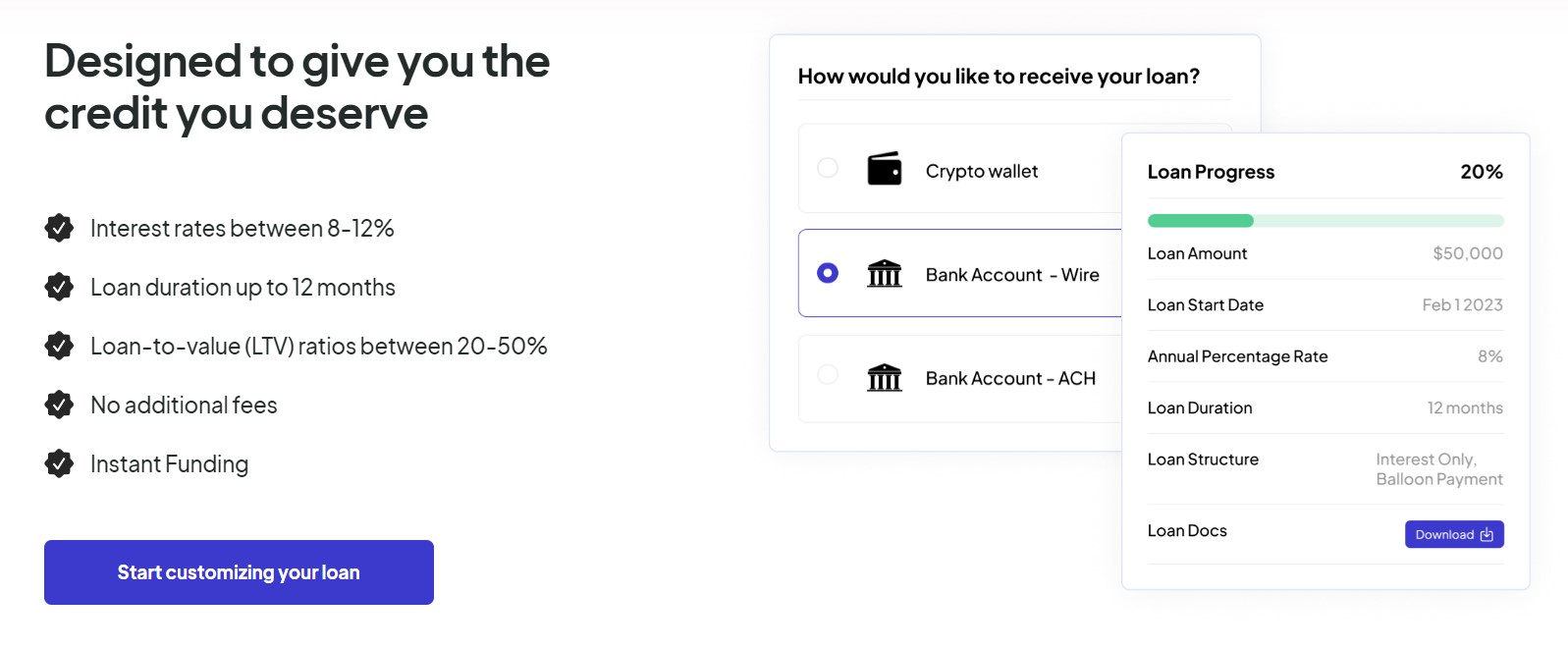Click the bank icon beside Bank Account - Wire
The height and width of the screenshot is (649, 1568).
pyautogui.click(x=884, y=275)
